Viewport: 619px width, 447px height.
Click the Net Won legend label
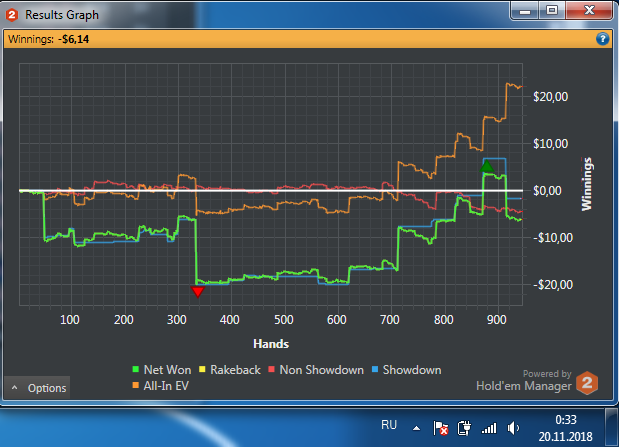coord(167,370)
